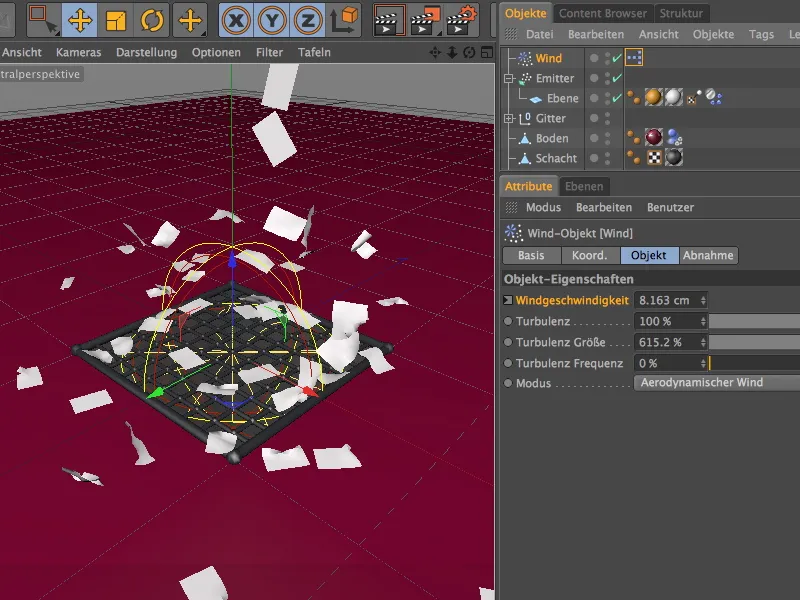
Task: Toggle world/object coordinate system icon
Action: [344, 20]
